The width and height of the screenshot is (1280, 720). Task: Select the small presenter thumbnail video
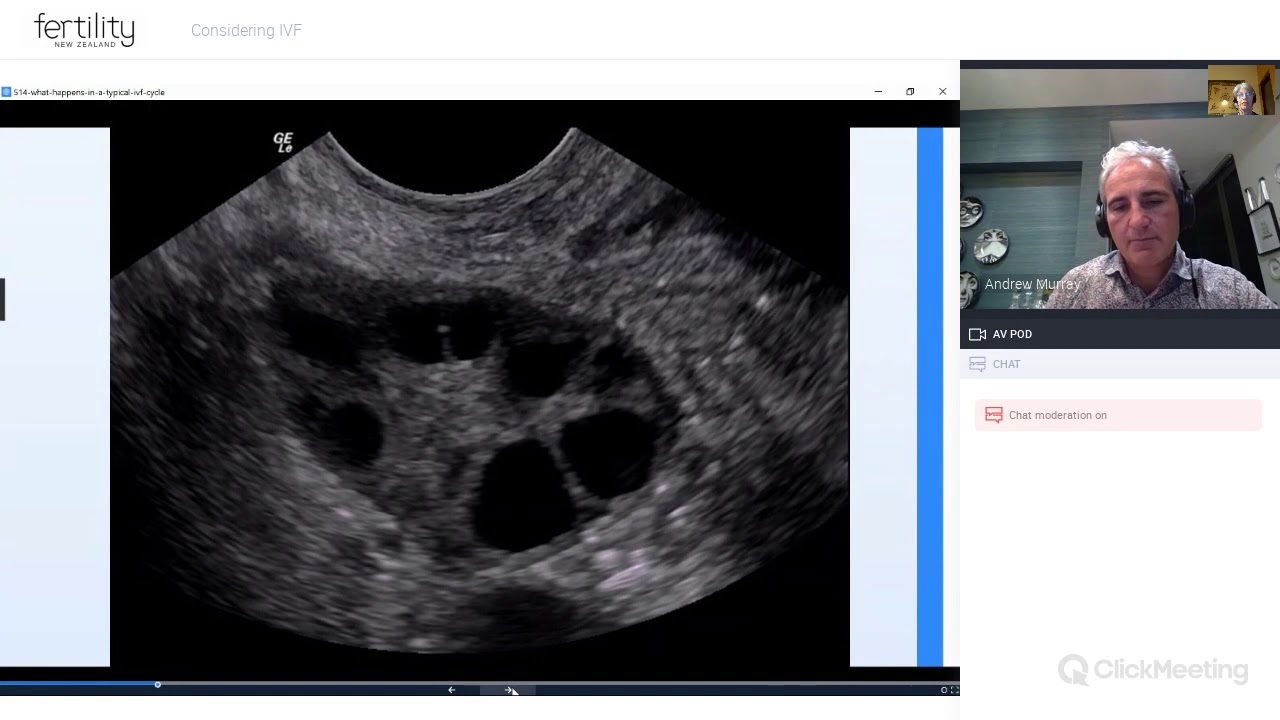1241,90
